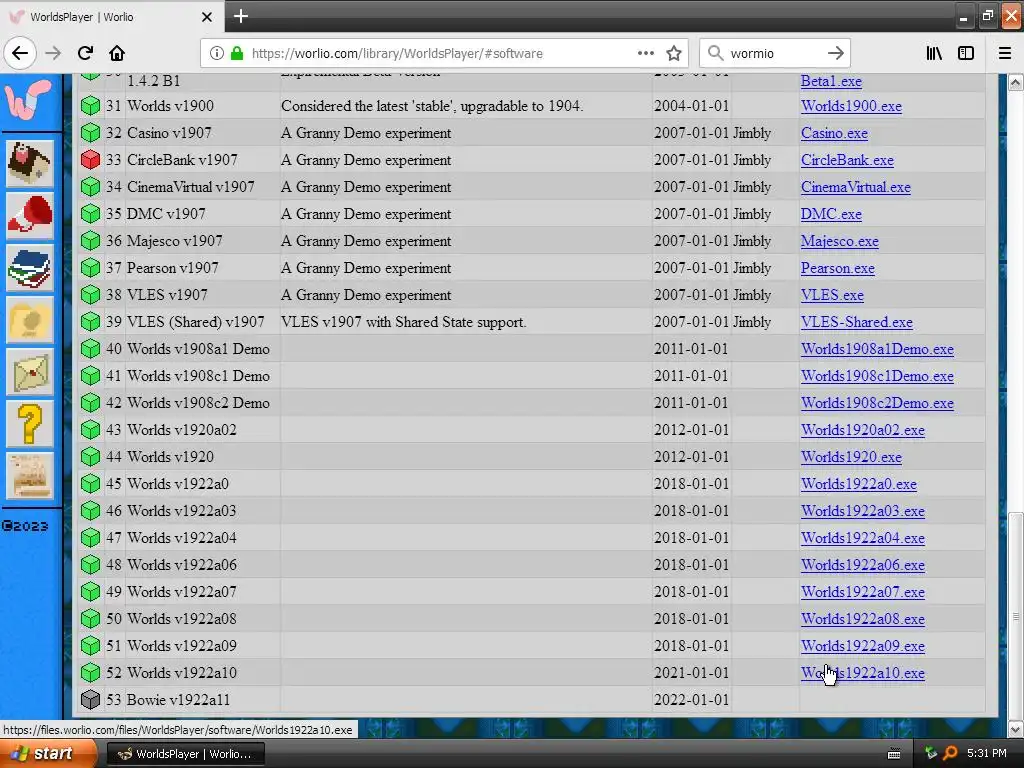Click the search bar go arrow
The width and height of the screenshot is (1024, 768).
(835, 53)
